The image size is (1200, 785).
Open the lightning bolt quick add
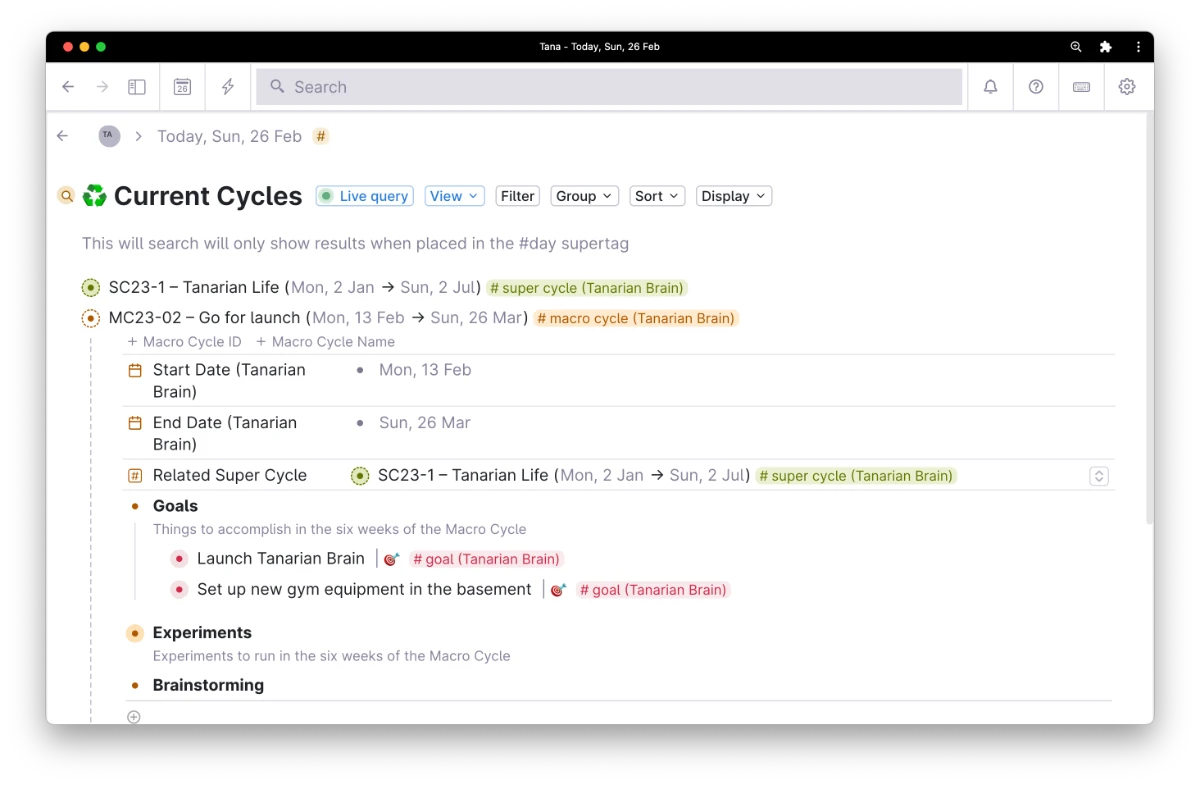tap(228, 87)
